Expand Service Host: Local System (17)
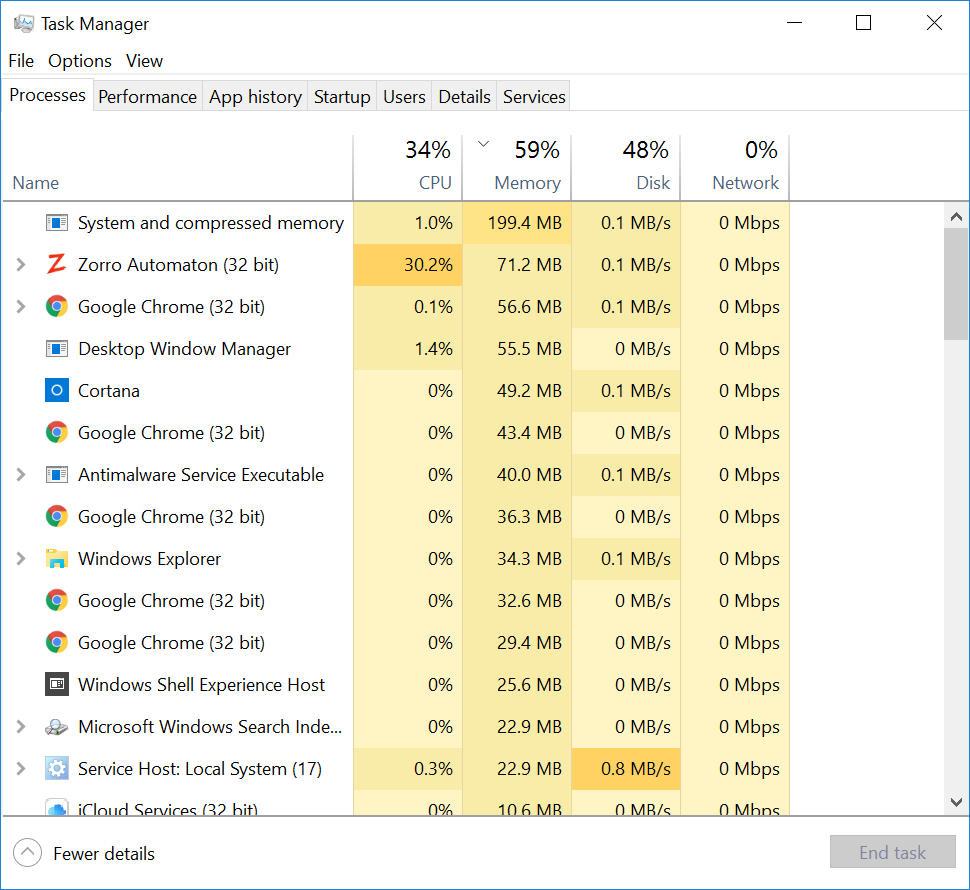970x890 pixels. tap(21, 769)
